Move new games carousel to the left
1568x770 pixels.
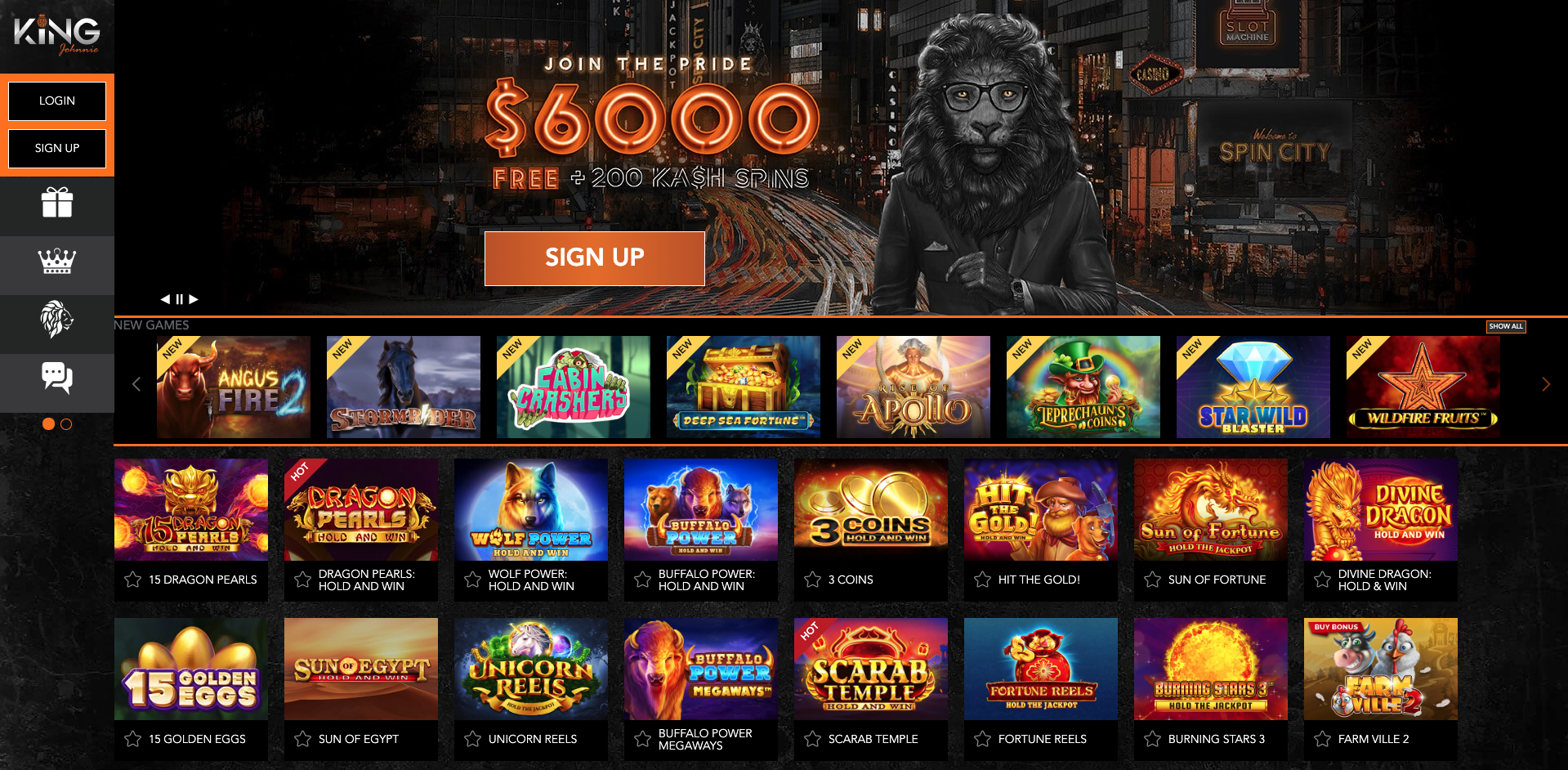click(136, 384)
